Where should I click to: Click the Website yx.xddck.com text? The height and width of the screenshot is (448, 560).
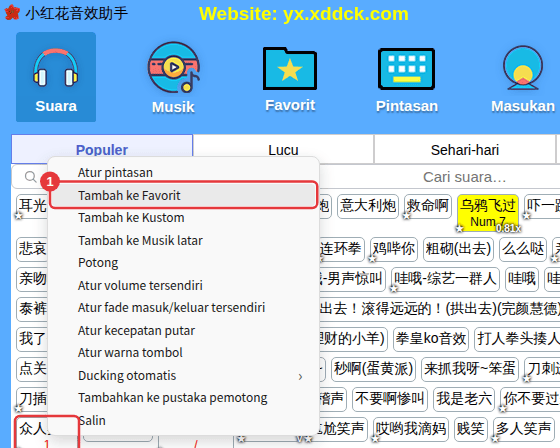pyautogui.click(x=304, y=14)
